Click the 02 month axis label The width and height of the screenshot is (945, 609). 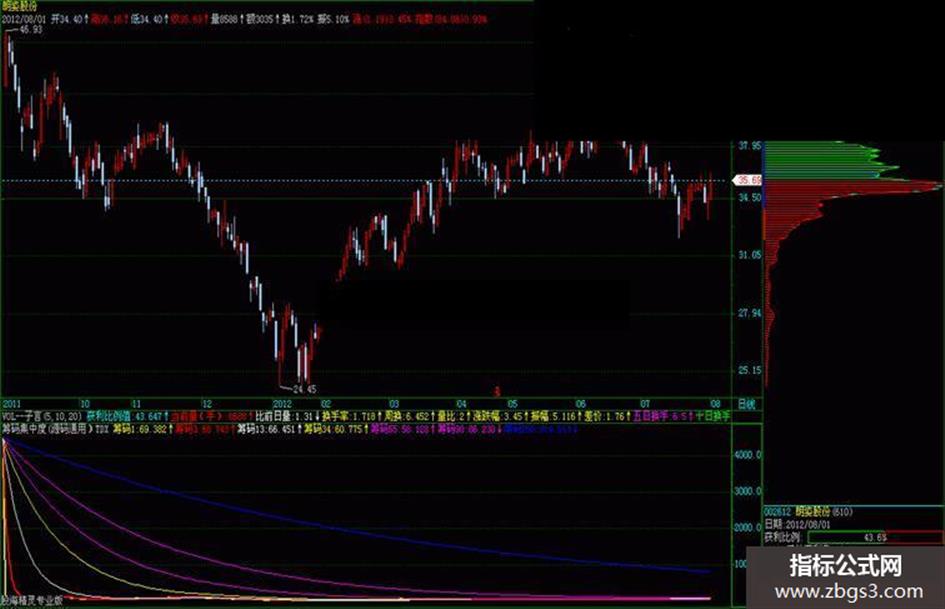[x=325, y=404]
